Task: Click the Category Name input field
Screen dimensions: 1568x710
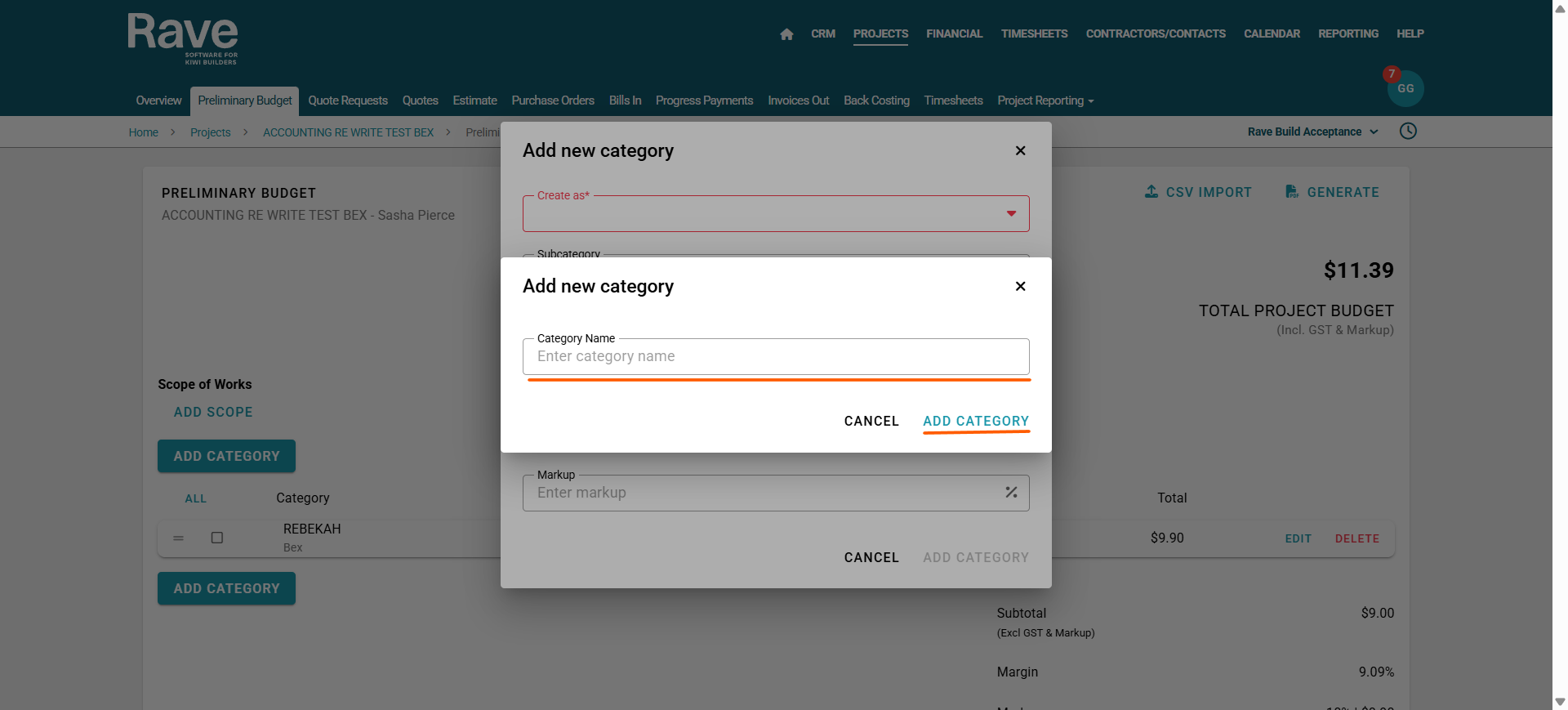Action: click(775, 356)
